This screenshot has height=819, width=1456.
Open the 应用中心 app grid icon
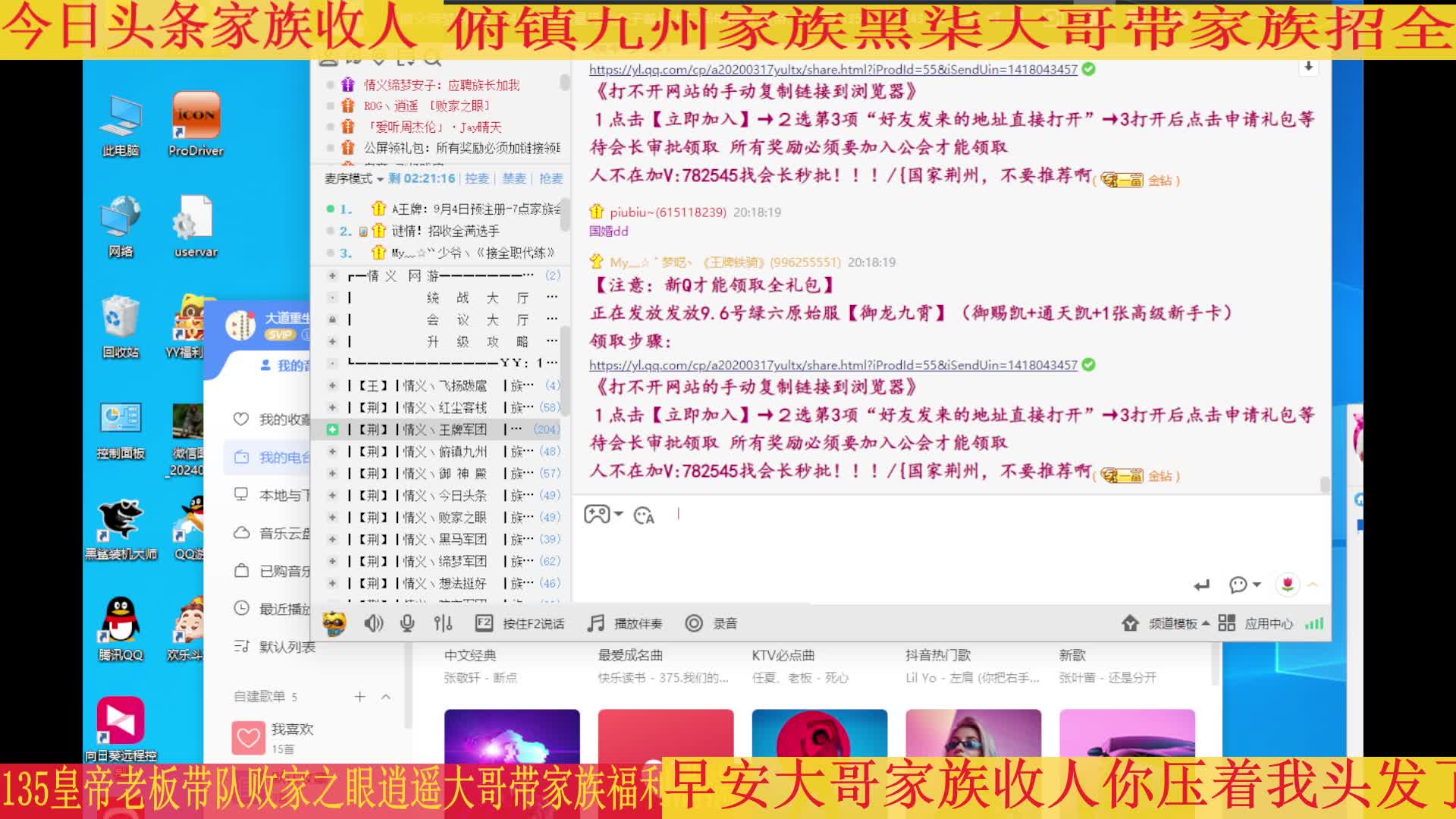(1226, 623)
